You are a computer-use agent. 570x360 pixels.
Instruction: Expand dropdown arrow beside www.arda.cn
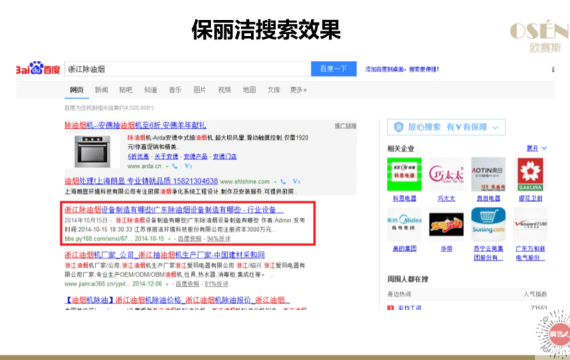coord(167,166)
